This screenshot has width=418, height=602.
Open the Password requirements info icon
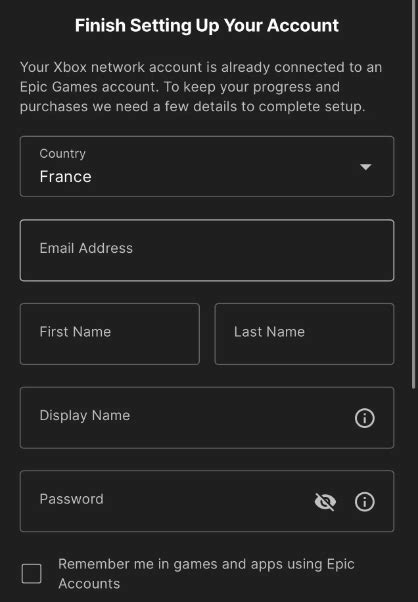pyautogui.click(x=364, y=501)
